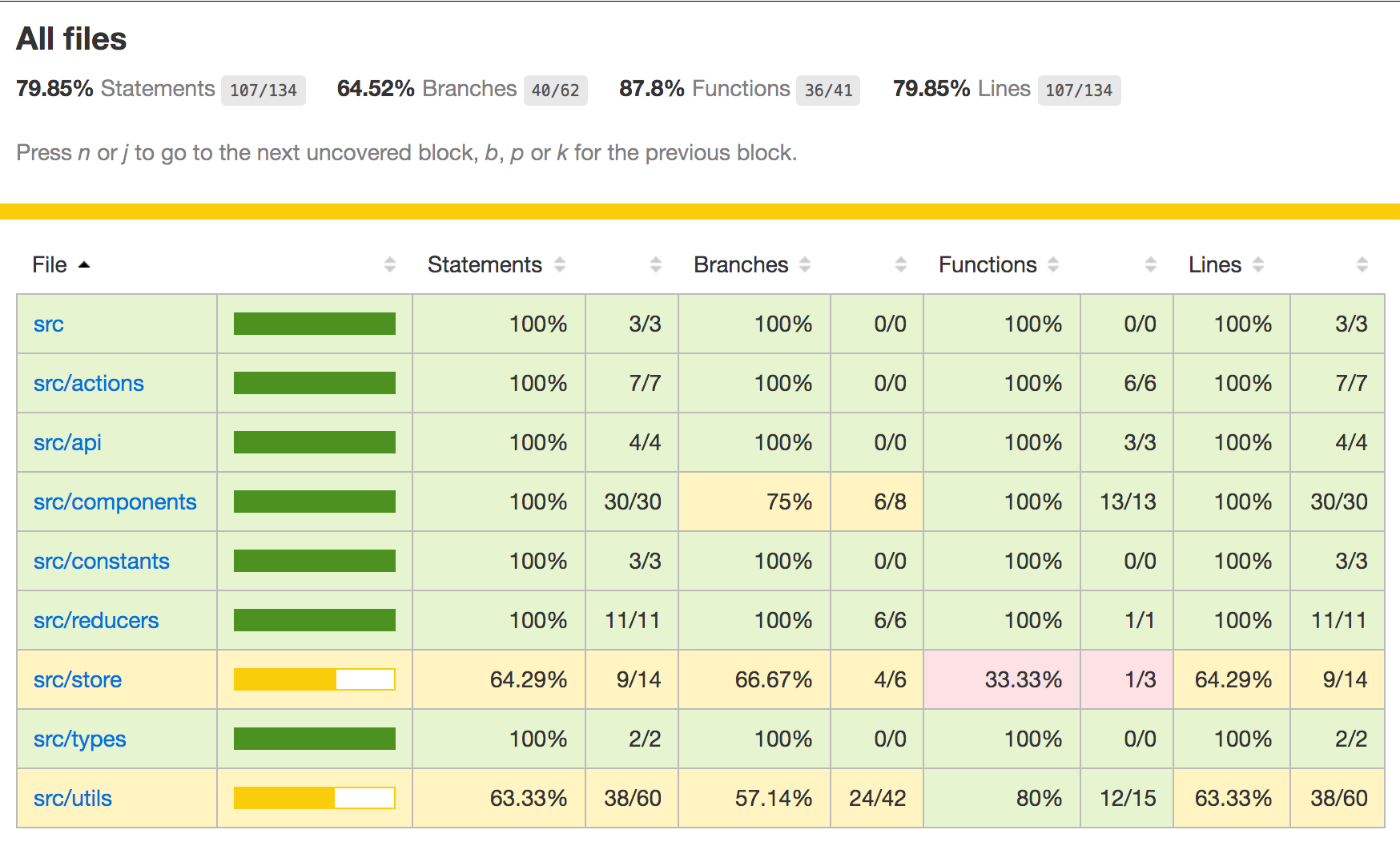The height and width of the screenshot is (846, 1400).
Task: Sort by Lines percentage using its arrows icon
Action: (x=1258, y=265)
